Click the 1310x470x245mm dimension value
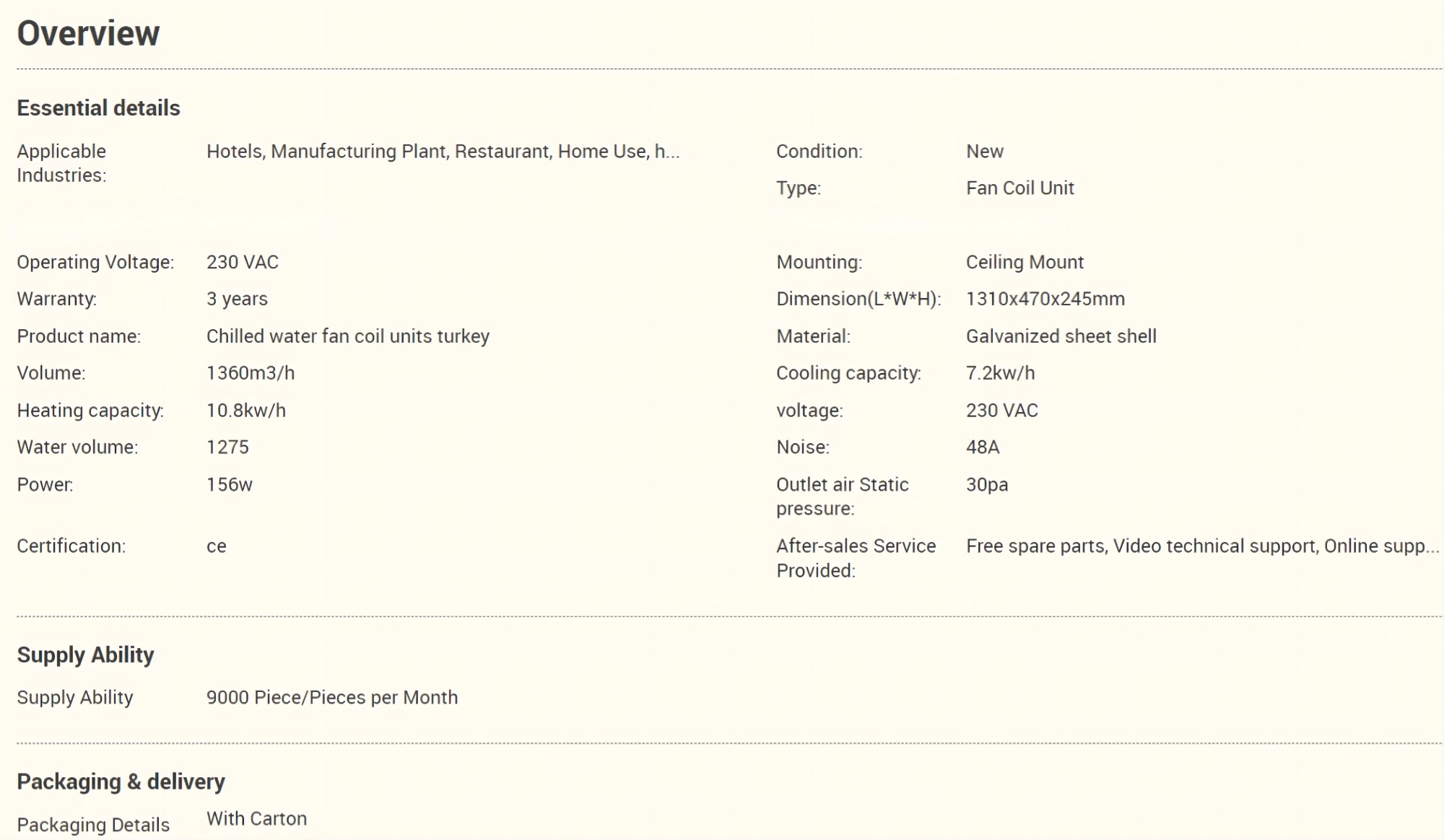1444x840 pixels. 1045,299
